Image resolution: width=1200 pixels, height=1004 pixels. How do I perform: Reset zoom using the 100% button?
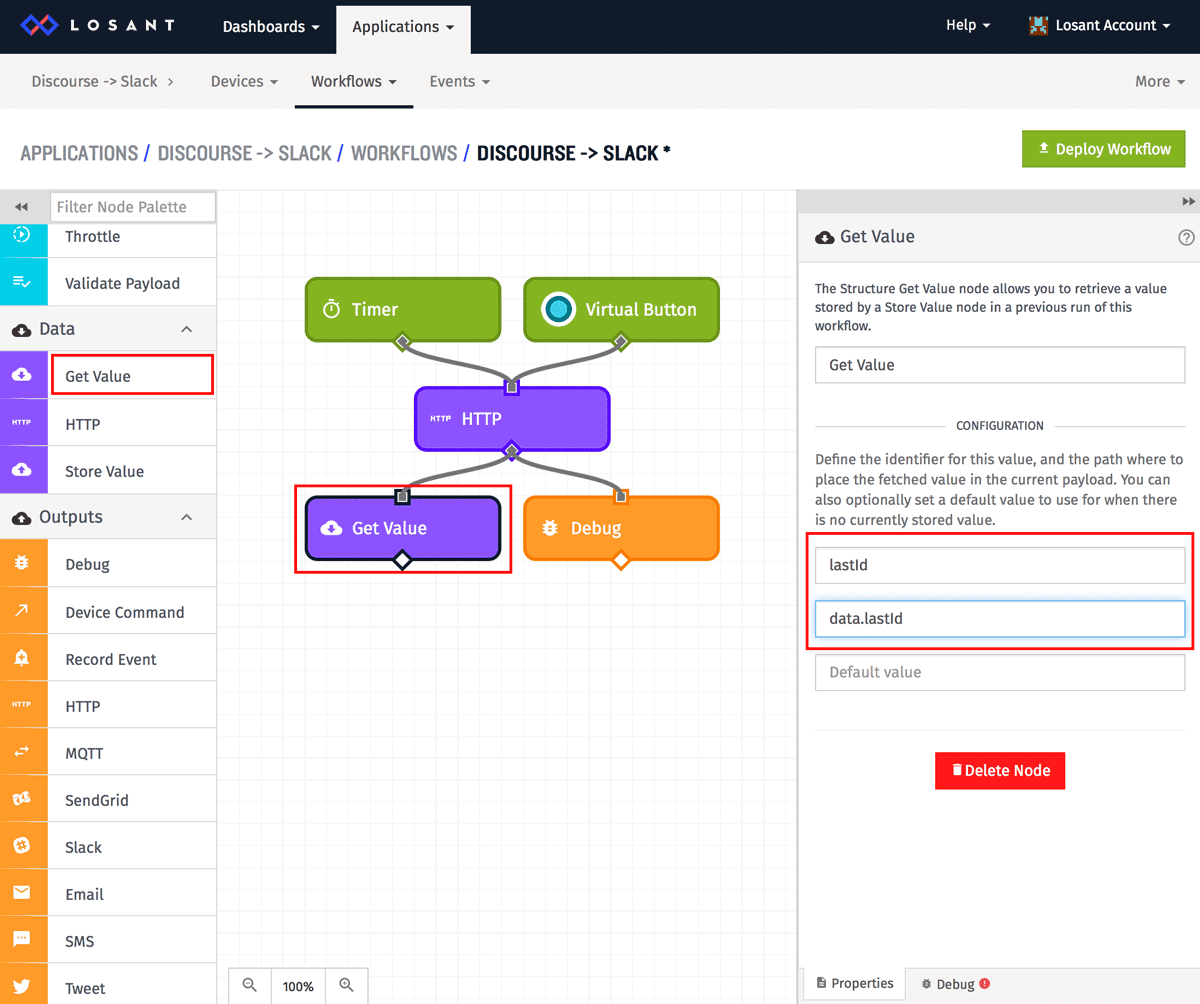point(298,985)
